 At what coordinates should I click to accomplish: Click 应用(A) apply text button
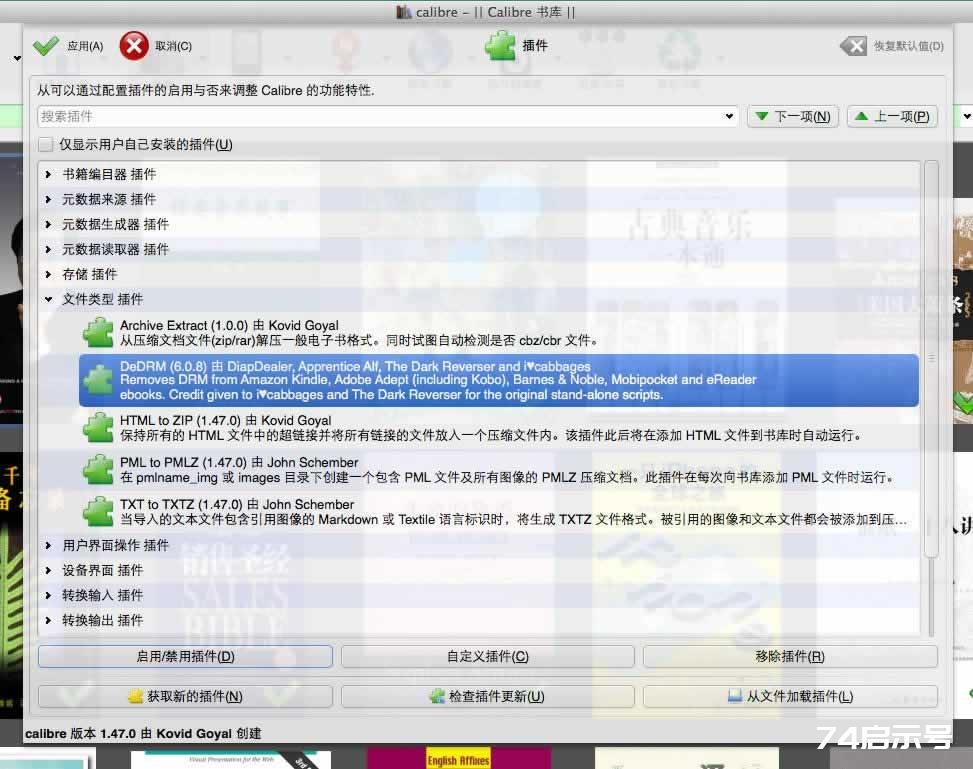coord(85,46)
